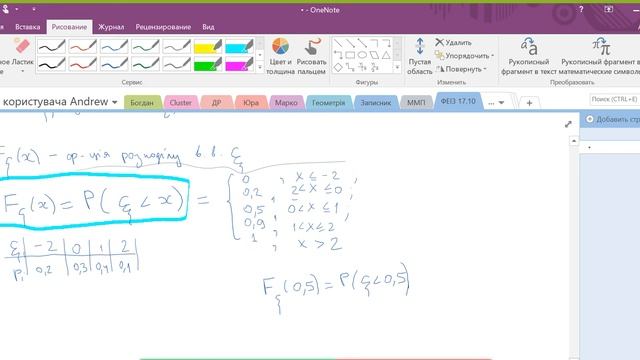Switch to the Богдан section tab
The height and width of the screenshot is (360, 640).
click(142, 103)
